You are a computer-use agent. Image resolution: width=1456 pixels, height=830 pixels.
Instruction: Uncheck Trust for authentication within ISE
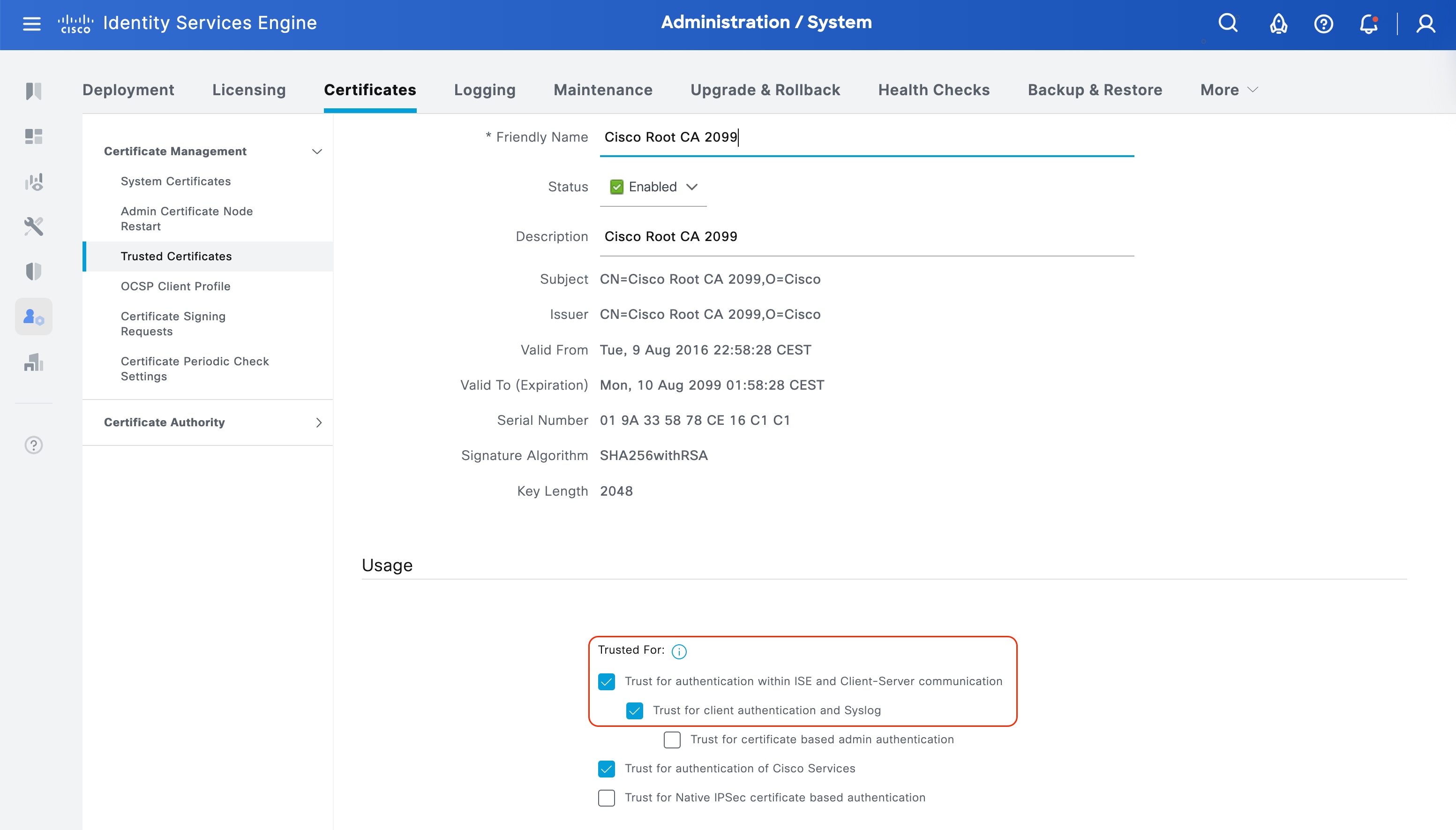pos(606,682)
